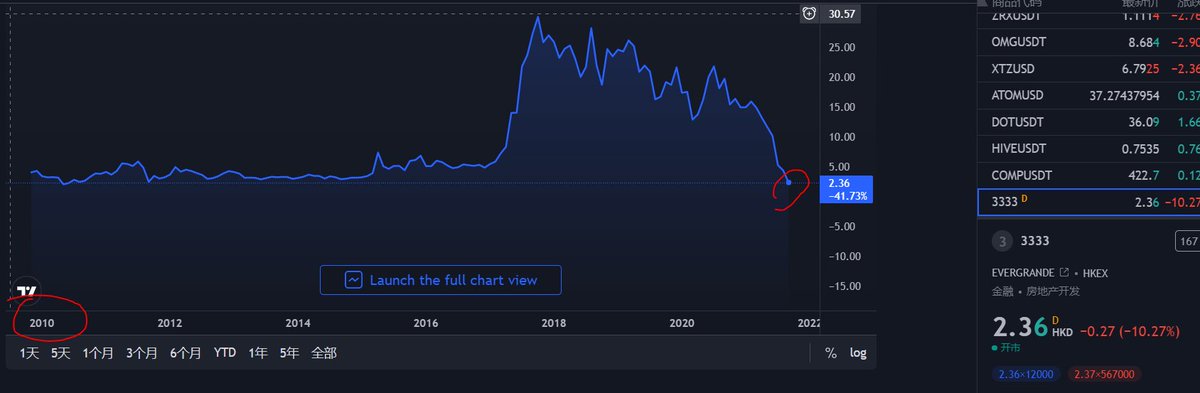Select the YTD time range
Image resolution: width=1200 pixels, height=393 pixels.
point(225,353)
